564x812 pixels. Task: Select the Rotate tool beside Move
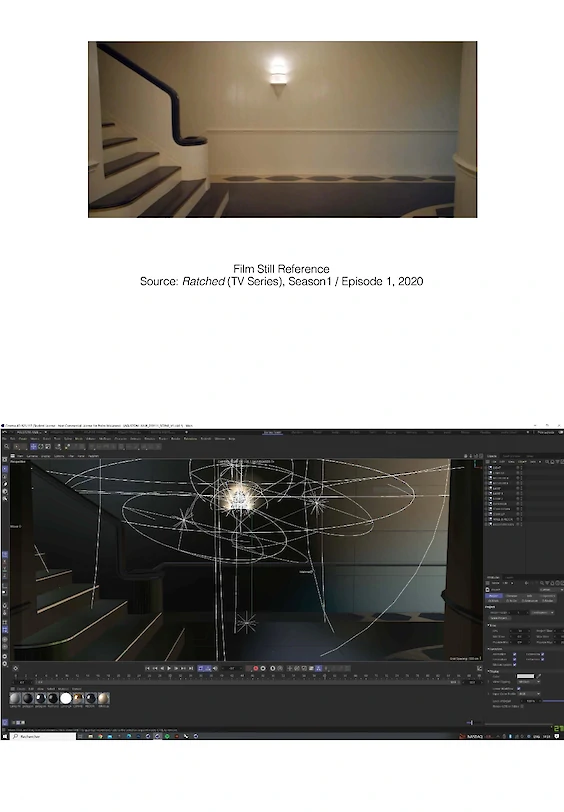(40, 446)
